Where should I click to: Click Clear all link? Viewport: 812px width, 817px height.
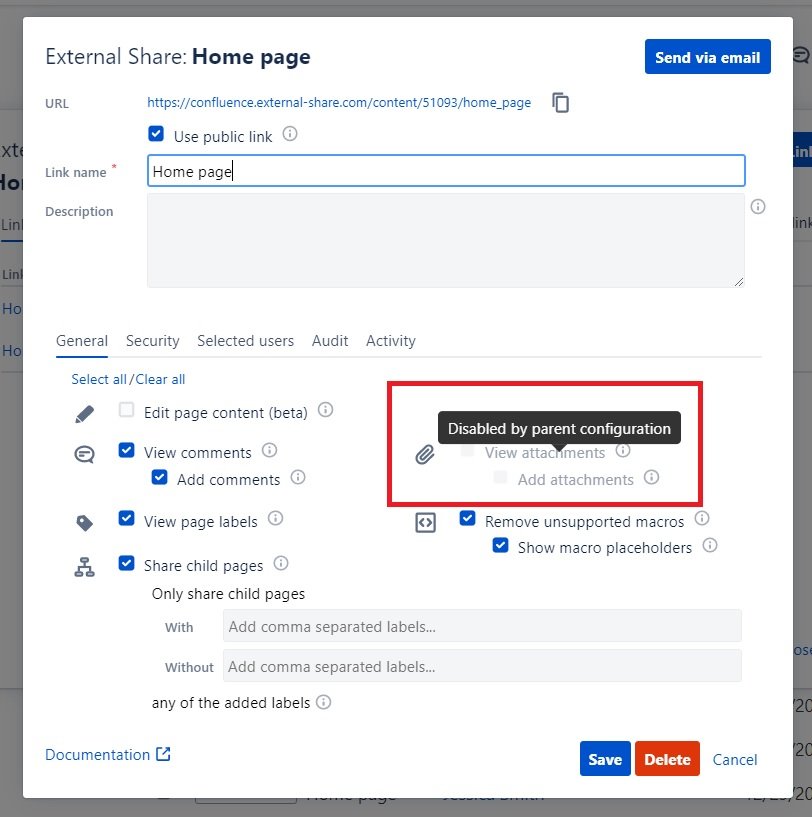(160, 379)
